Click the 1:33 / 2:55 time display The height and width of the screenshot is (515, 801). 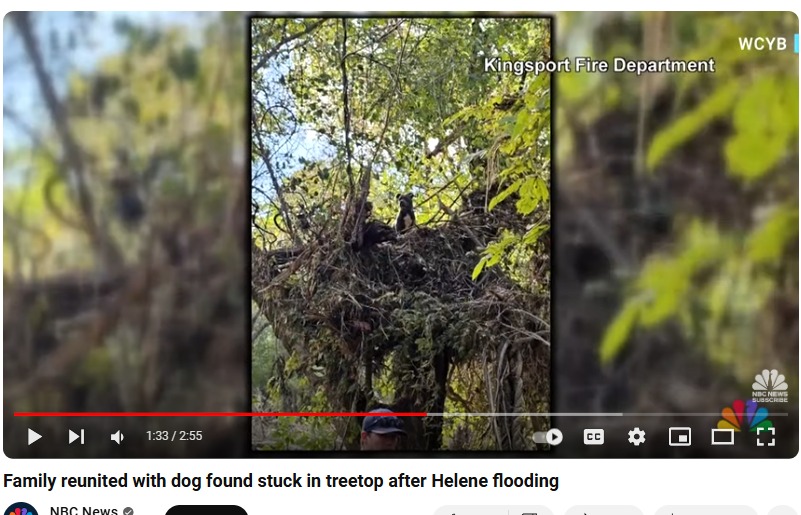click(174, 436)
